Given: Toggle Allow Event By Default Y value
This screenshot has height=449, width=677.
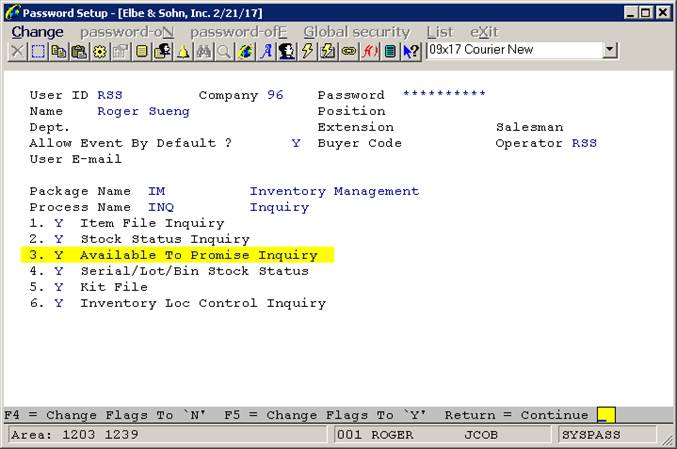Looking at the screenshot, I should point(296,143).
